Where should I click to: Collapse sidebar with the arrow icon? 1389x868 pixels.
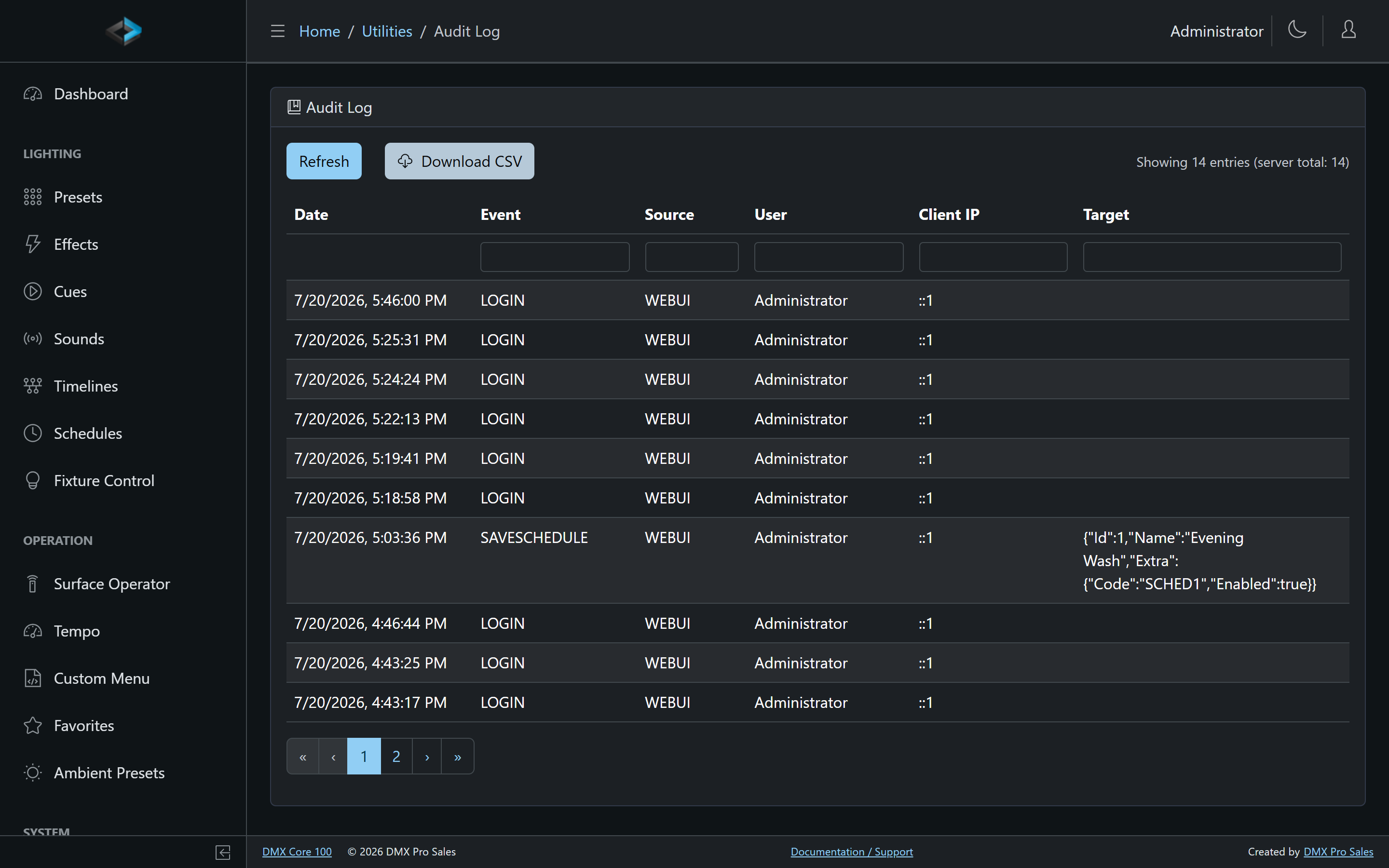pyautogui.click(x=223, y=853)
